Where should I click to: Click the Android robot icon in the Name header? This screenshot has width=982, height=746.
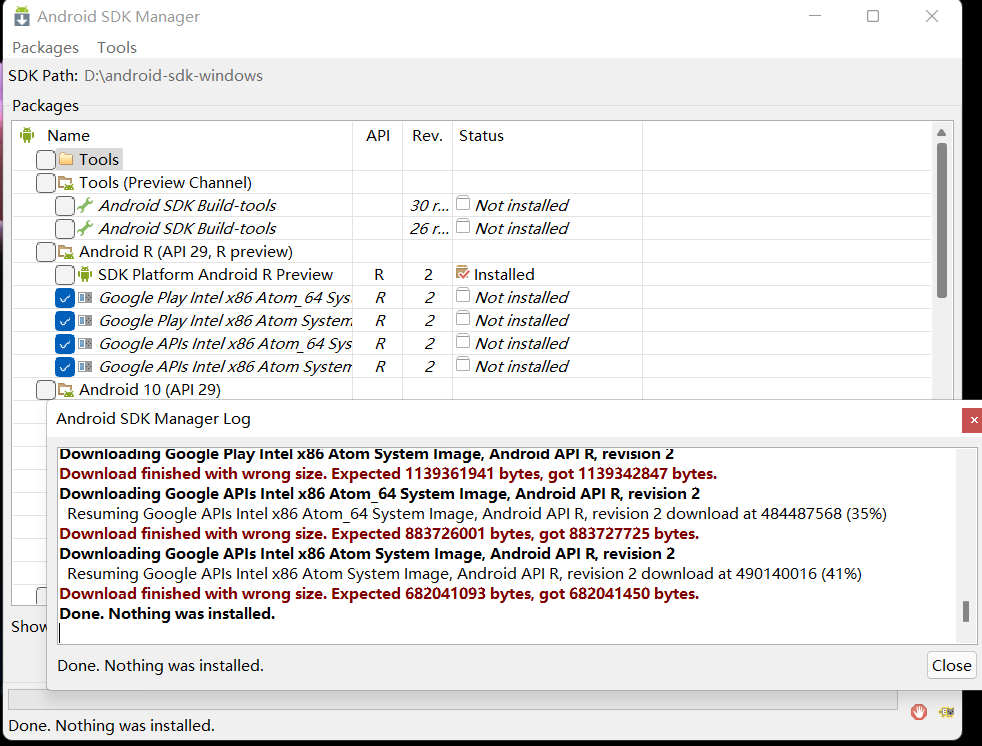(x=27, y=135)
